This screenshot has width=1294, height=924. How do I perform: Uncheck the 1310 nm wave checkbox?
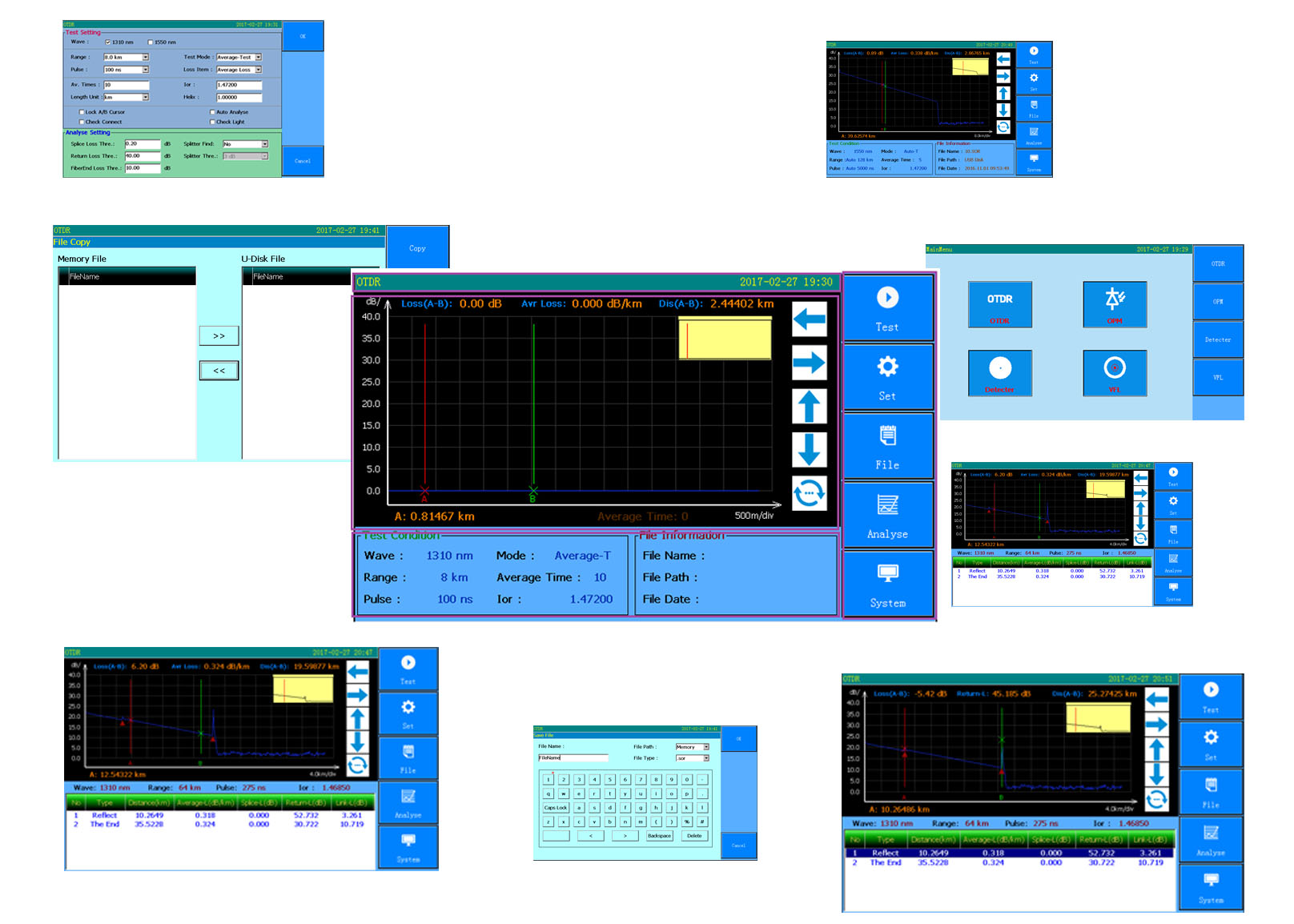108,42
